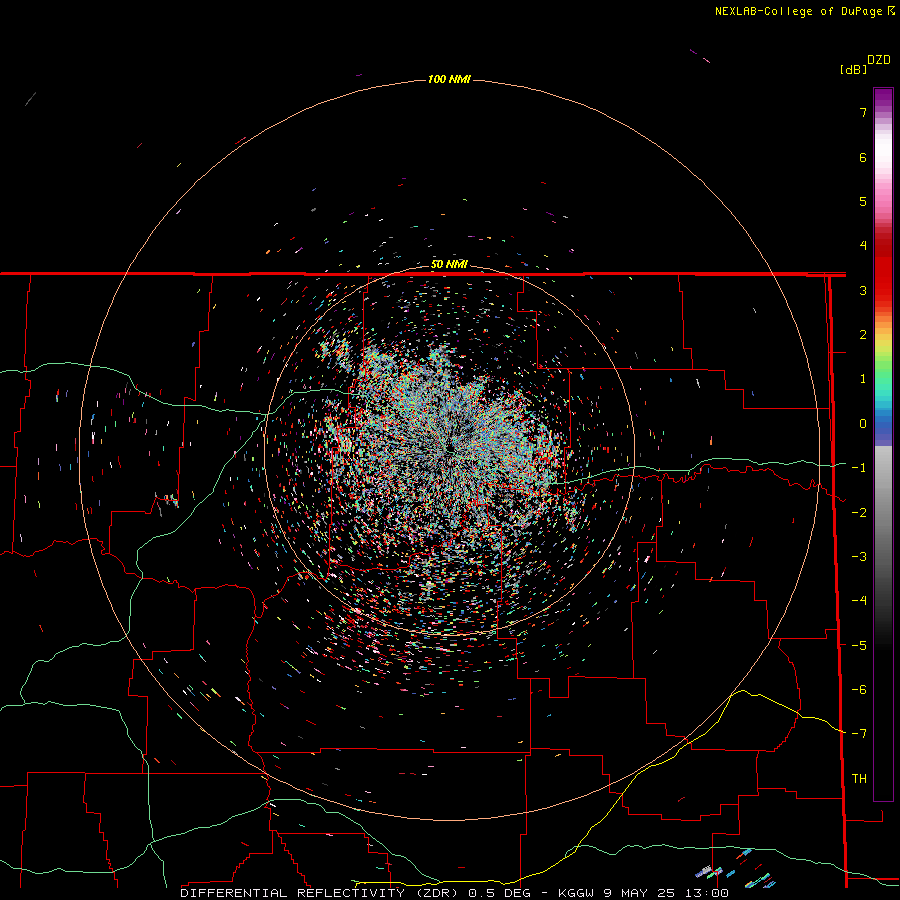Click the 4 dB tick label on the scale

[863, 246]
